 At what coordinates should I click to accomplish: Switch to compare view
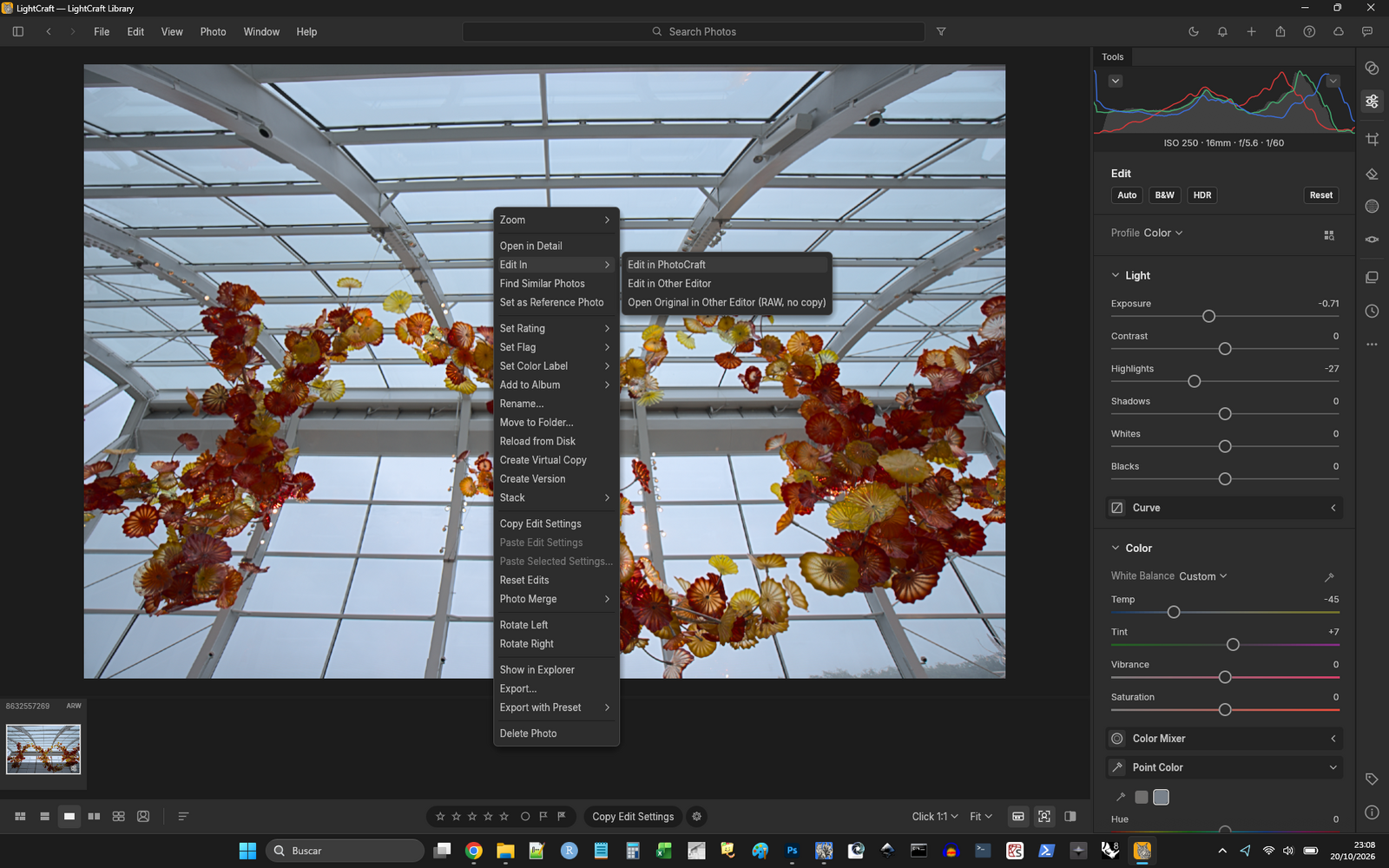click(x=94, y=816)
